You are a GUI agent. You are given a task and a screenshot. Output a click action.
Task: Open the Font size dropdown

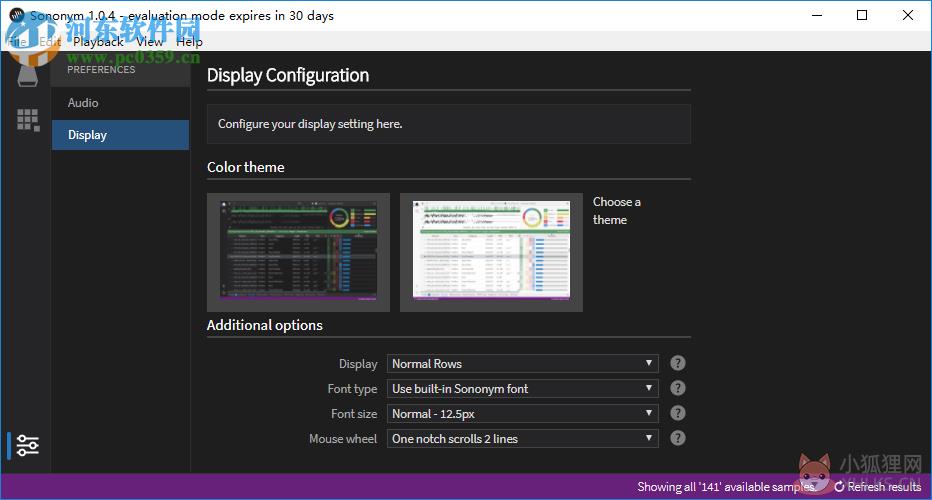[x=522, y=413]
